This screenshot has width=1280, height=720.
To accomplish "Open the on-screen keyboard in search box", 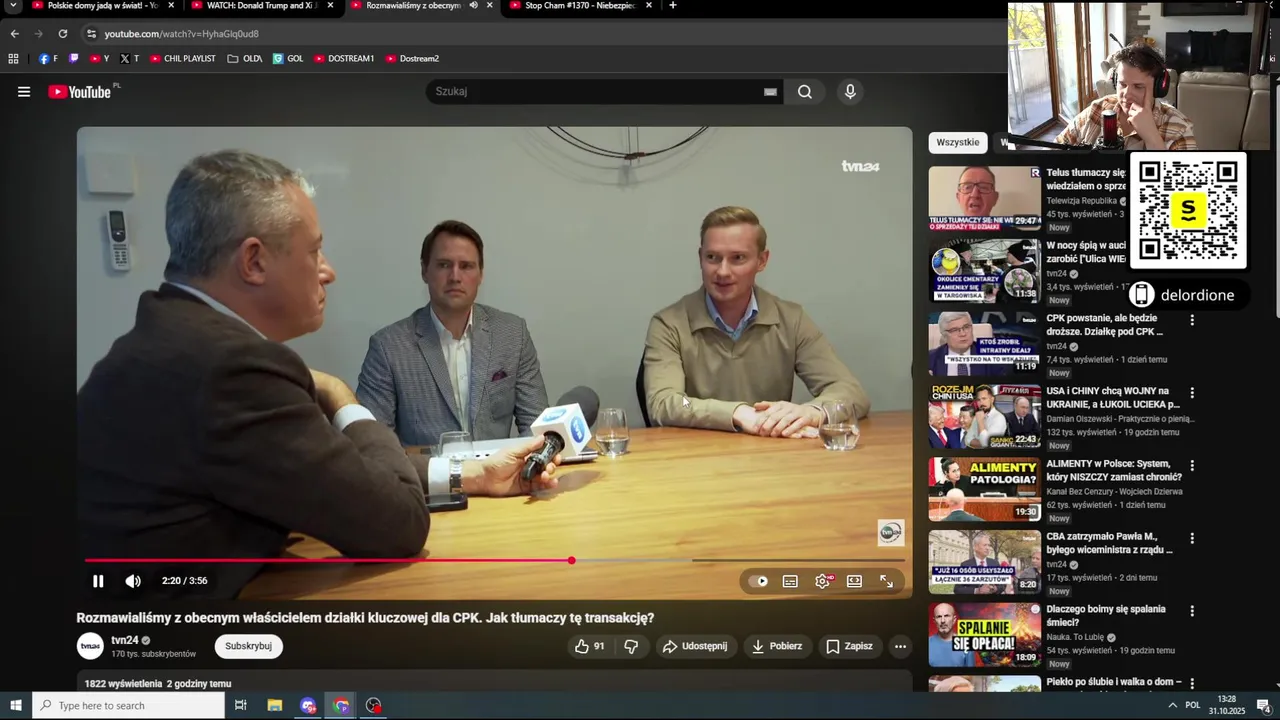I will click(x=770, y=92).
